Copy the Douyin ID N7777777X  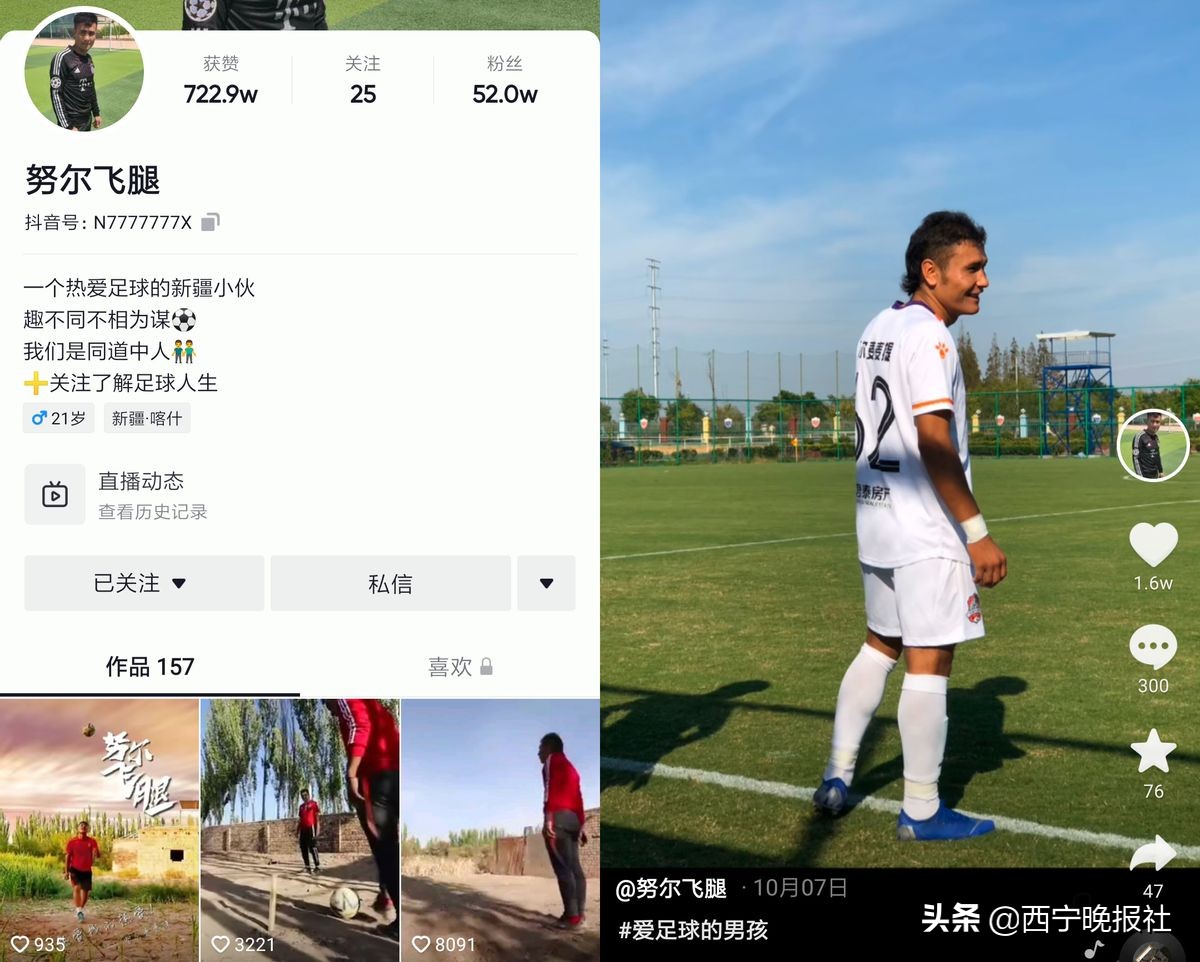210,222
